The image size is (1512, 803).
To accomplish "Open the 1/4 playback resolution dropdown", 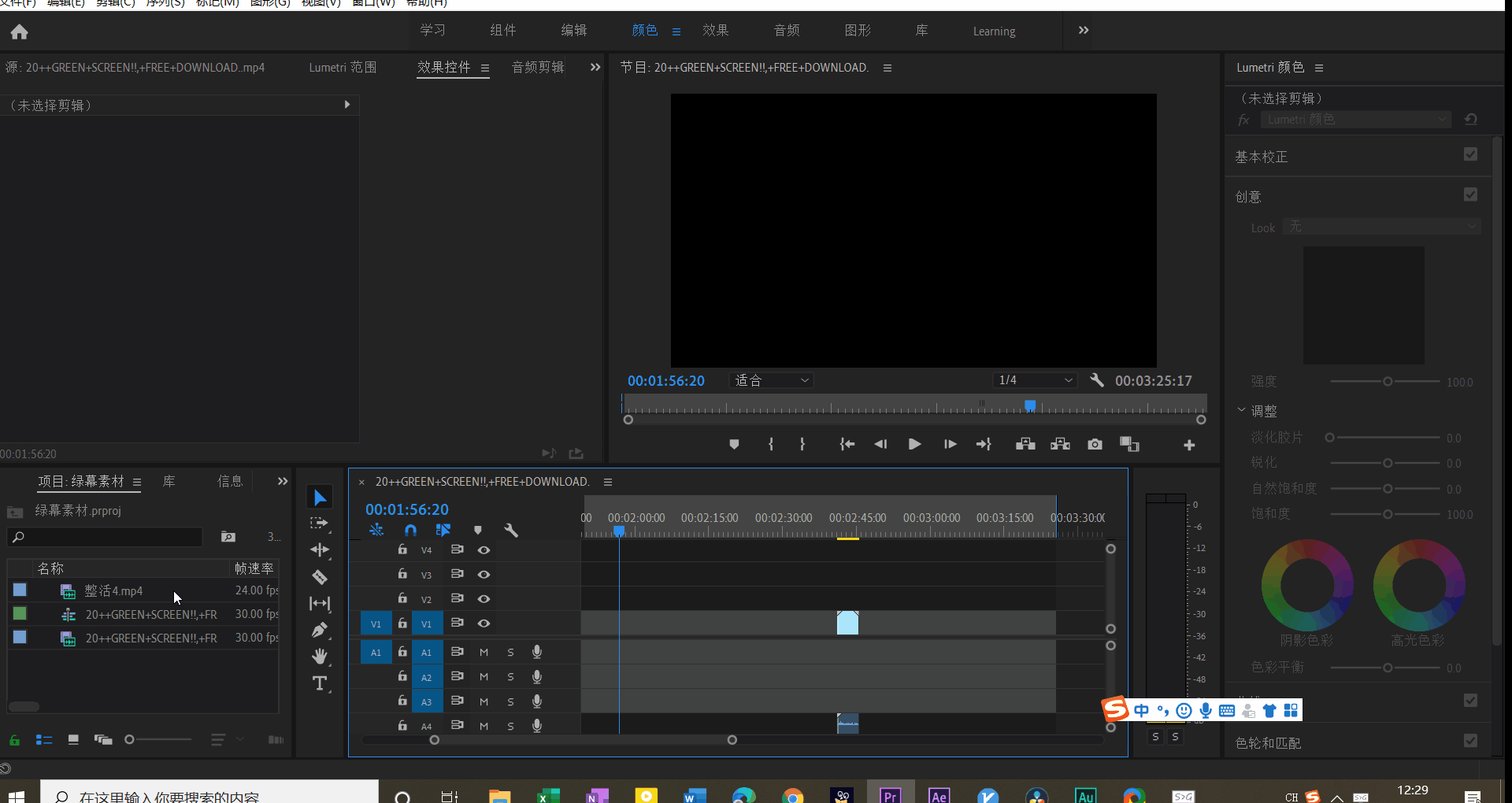I will pos(1035,381).
